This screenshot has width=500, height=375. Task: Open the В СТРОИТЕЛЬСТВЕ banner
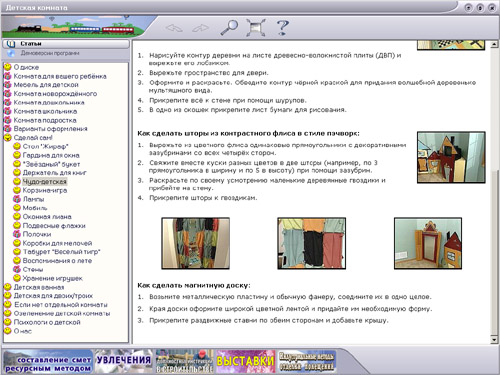click(185, 361)
